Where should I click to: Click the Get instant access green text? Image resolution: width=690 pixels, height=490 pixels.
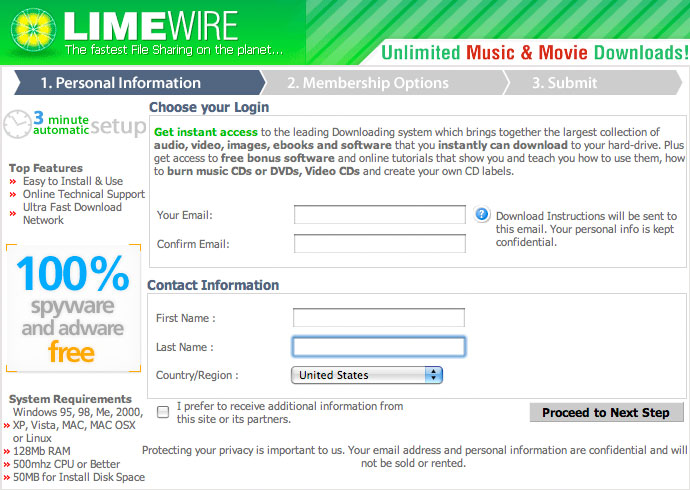click(206, 132)
